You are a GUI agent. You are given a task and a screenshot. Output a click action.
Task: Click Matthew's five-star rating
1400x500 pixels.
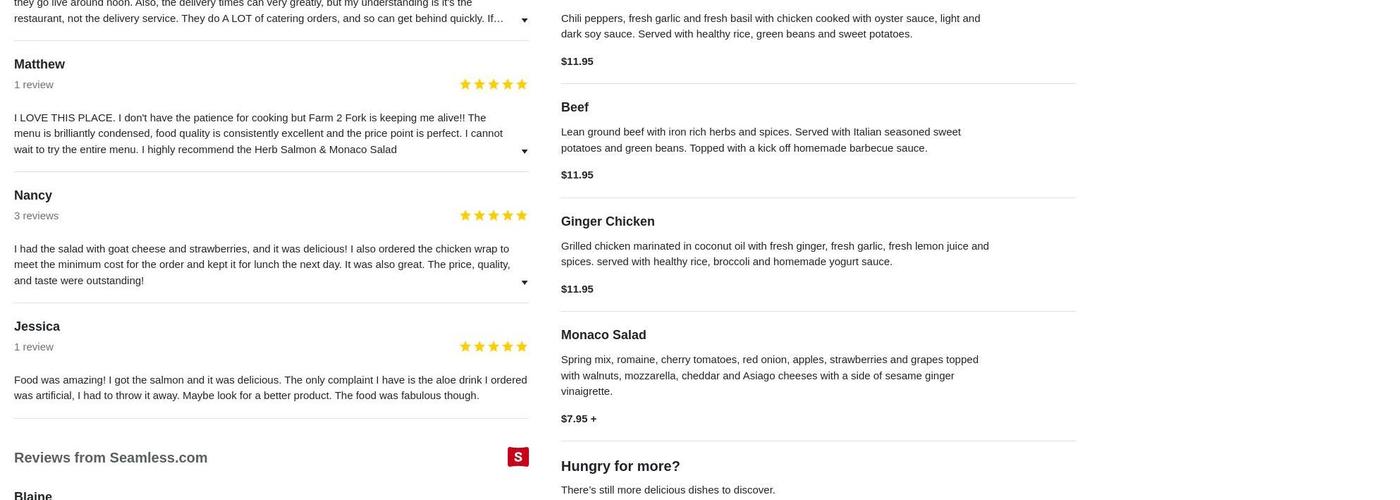point(493,84)
